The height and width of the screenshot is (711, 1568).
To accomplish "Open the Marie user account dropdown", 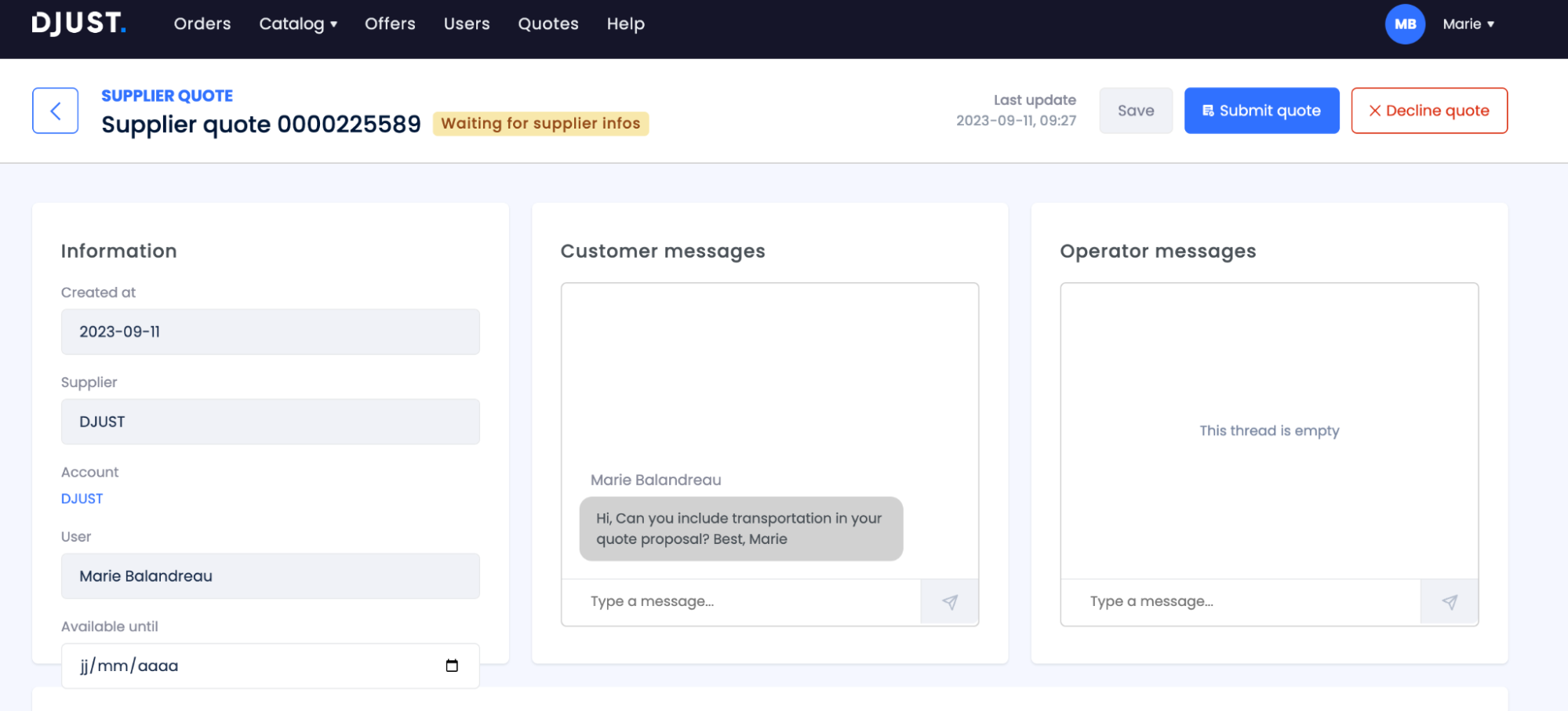I will click(1468, 24).
